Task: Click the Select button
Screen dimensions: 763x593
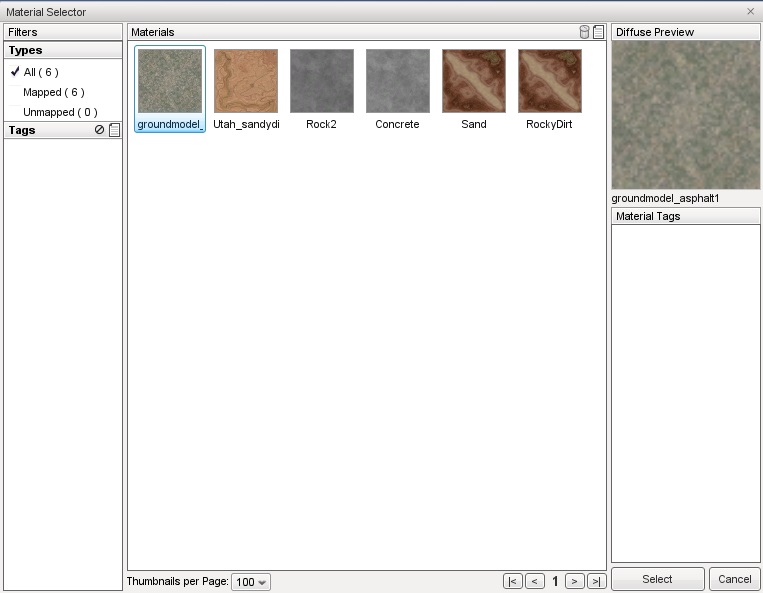Action: point(657,579)
